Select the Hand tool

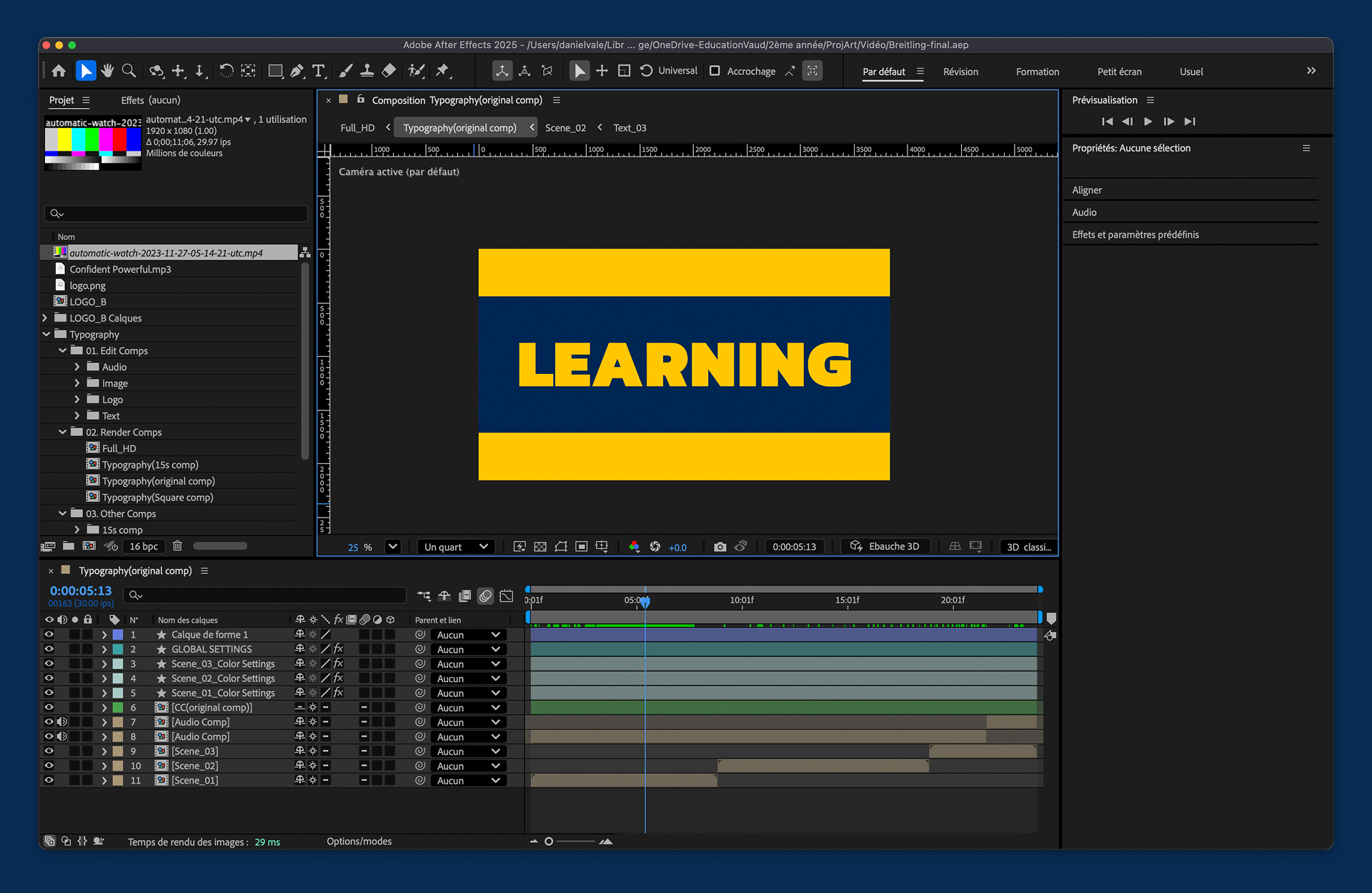[x=107, y=71]
